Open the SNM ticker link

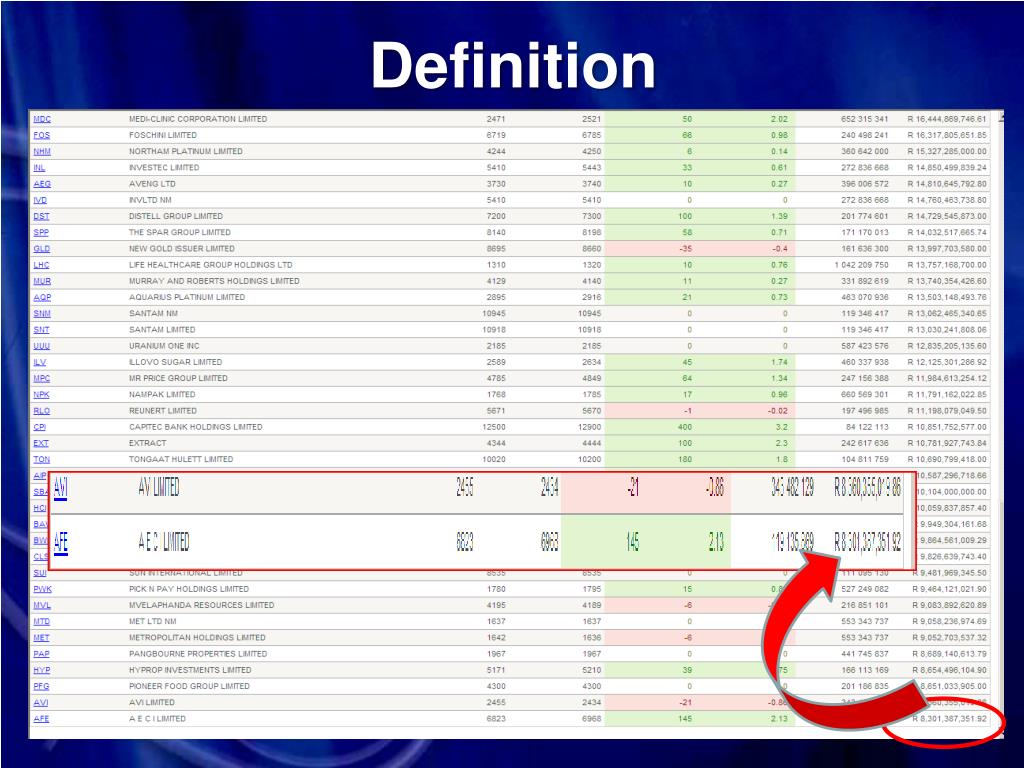pyautogui.click(x=42, y=313)
